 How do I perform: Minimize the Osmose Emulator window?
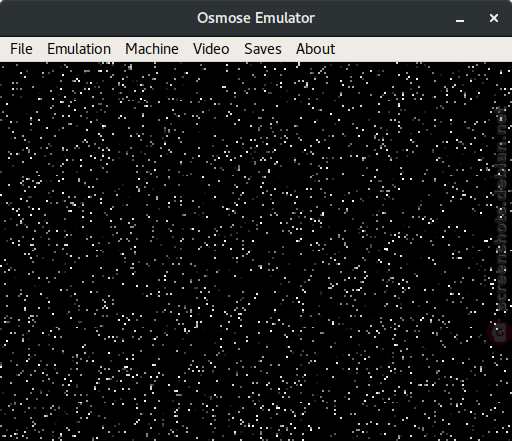tap(460, 18)
